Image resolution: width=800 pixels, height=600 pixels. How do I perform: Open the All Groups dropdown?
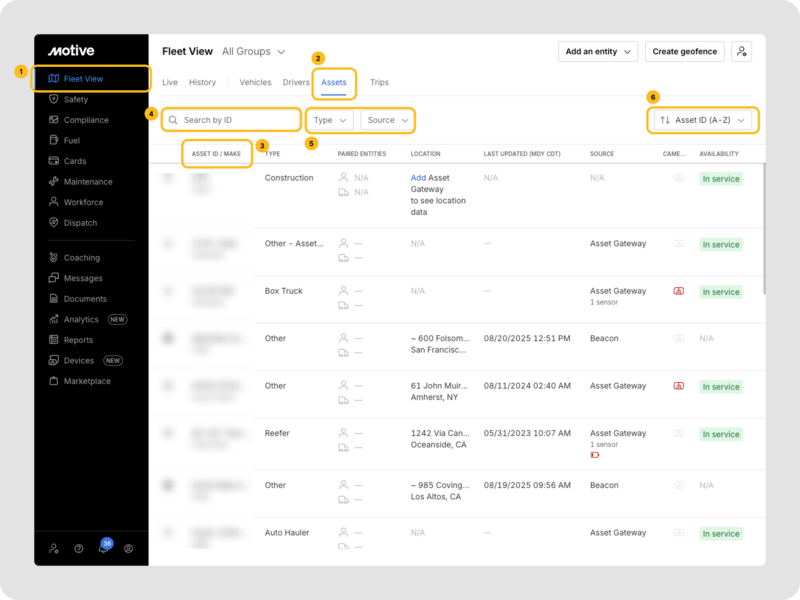[x=254, y=52]
